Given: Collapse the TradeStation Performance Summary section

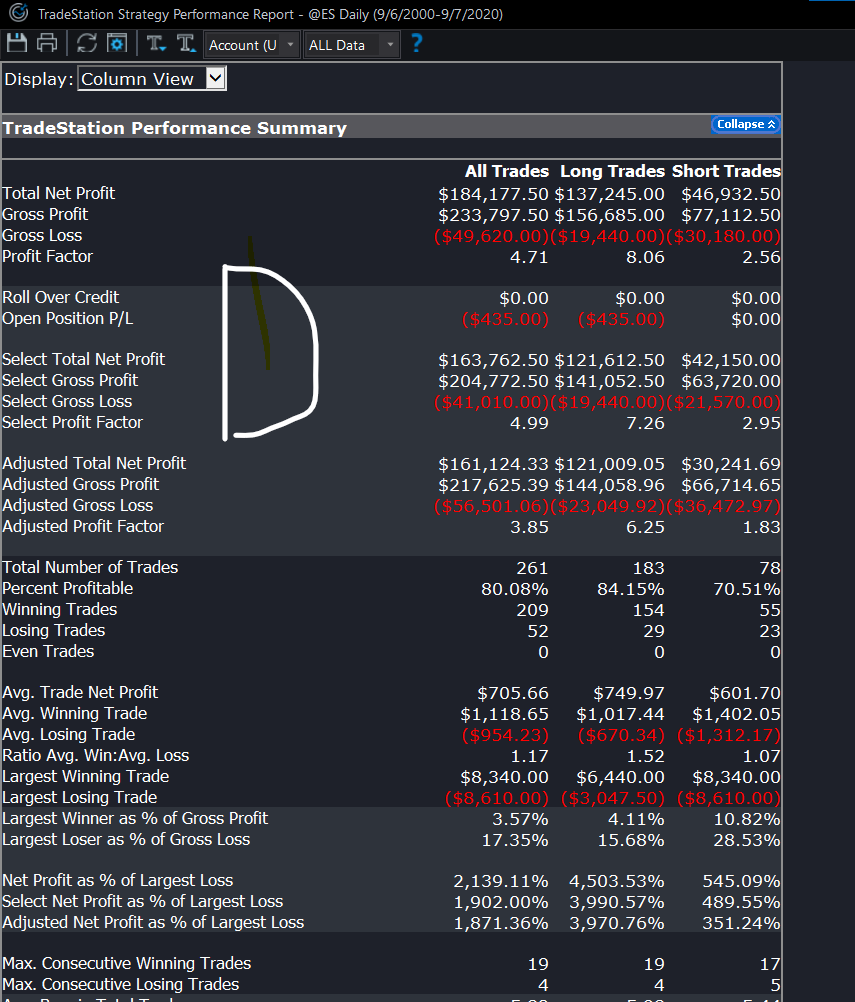Looking at the screenshot, I should click(746, 124).
